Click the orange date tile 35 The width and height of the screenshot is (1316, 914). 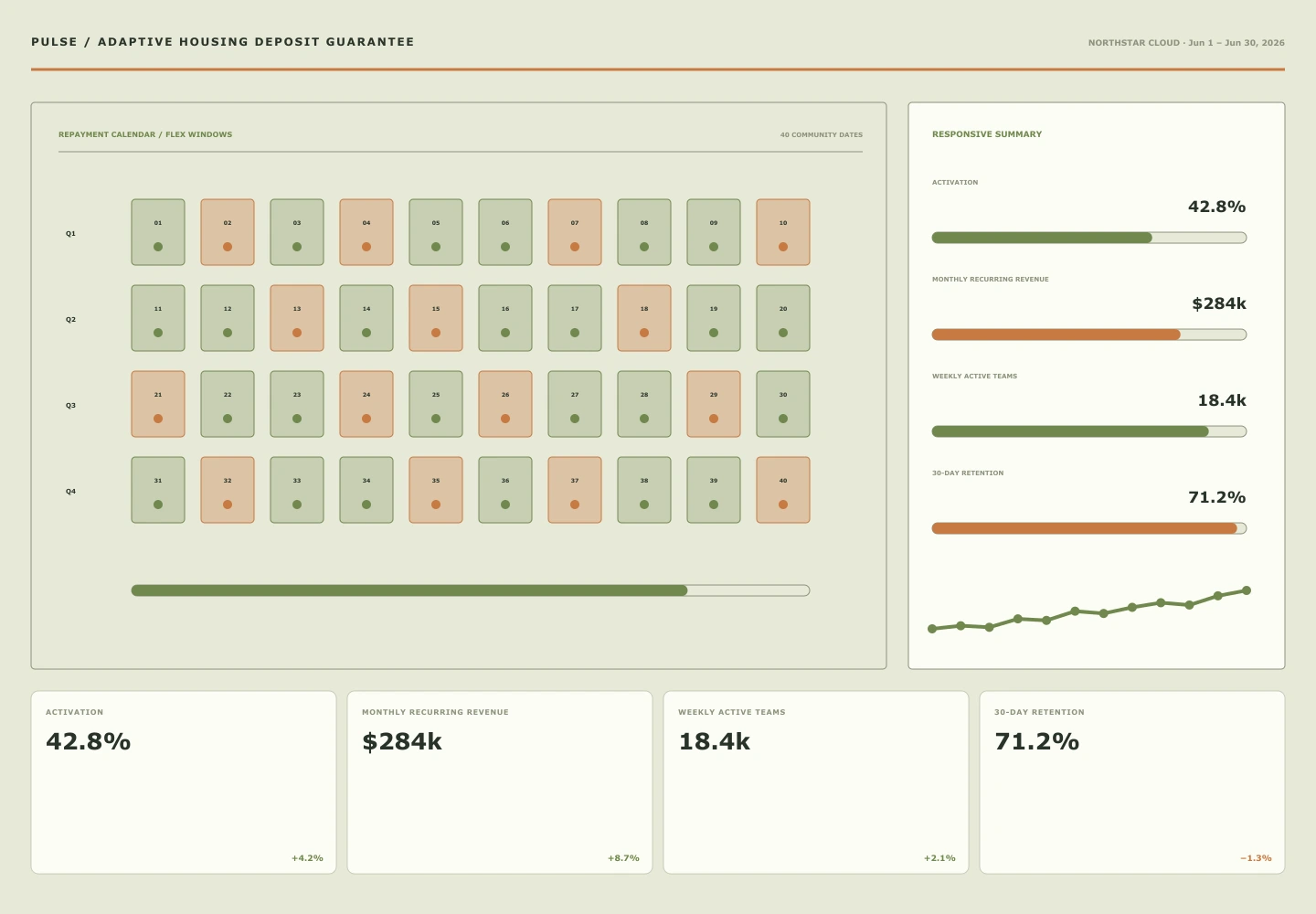point(436,490)
